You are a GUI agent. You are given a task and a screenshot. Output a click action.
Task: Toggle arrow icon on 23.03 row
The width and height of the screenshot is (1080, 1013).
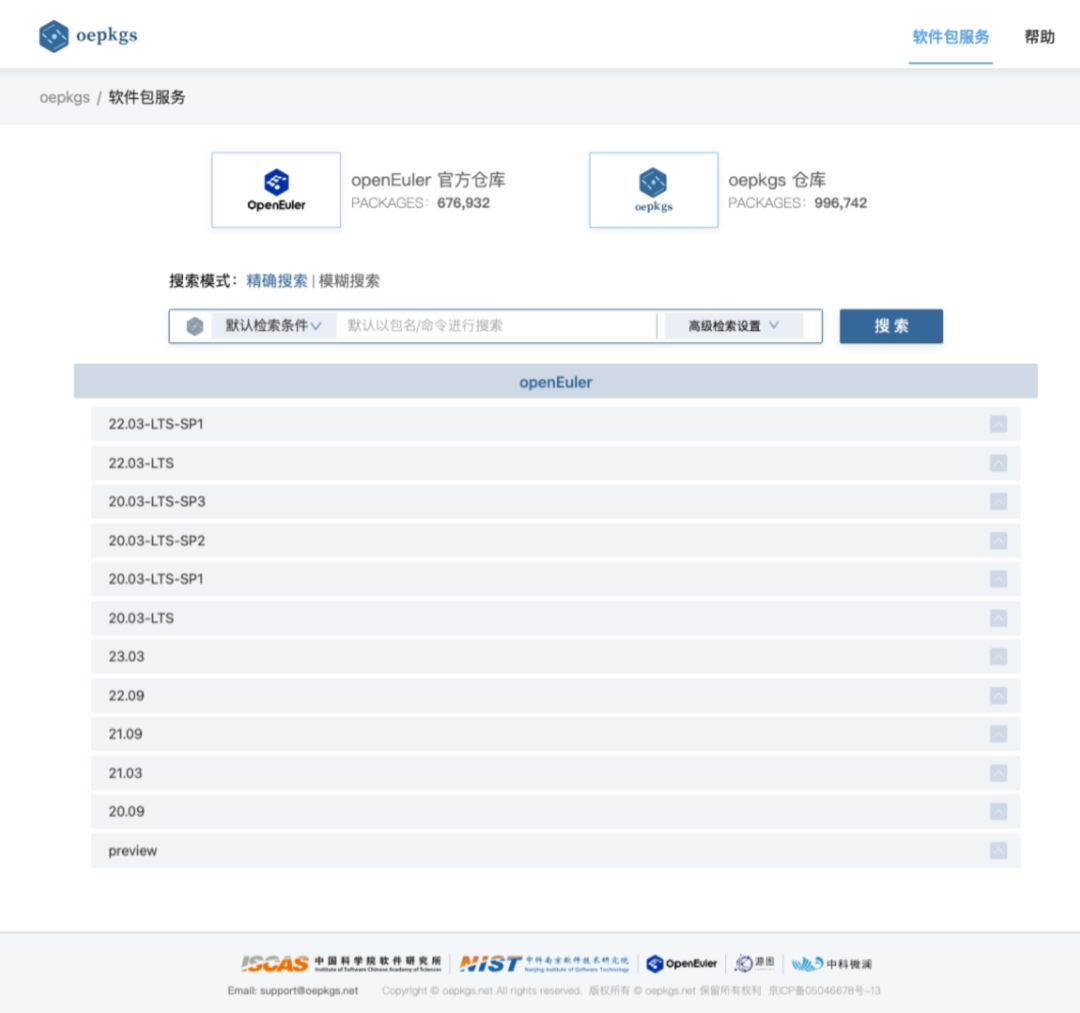(999, 656)
